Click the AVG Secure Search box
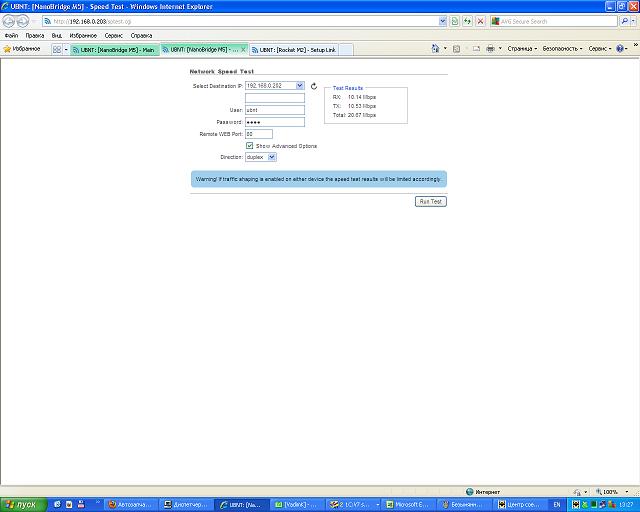The height and width of the screenshot is (512, 640). point(554,21)
